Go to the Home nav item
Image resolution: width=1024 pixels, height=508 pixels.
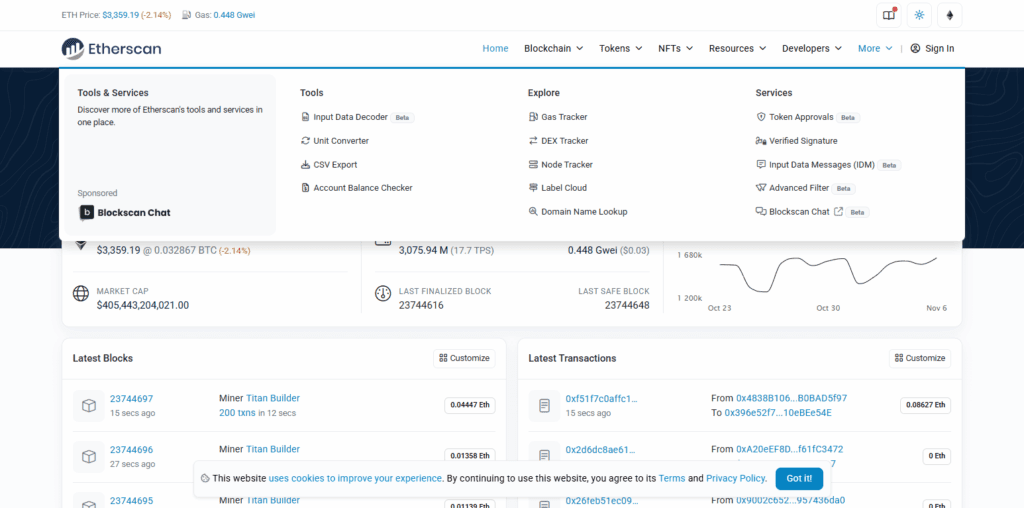click(x=495, y=48)
